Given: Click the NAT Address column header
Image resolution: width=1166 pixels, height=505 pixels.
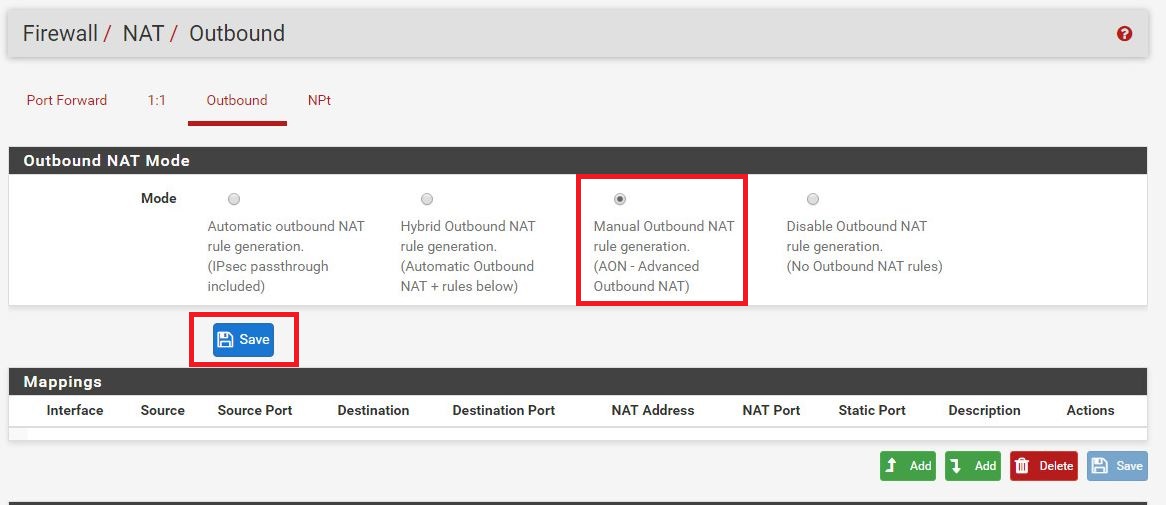Looking at the screenshot, I should coord(653,411).
